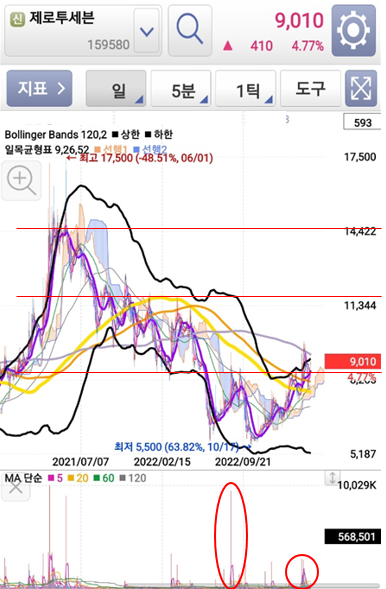Tap the 17,500 price axis label

tap(360, 157)
